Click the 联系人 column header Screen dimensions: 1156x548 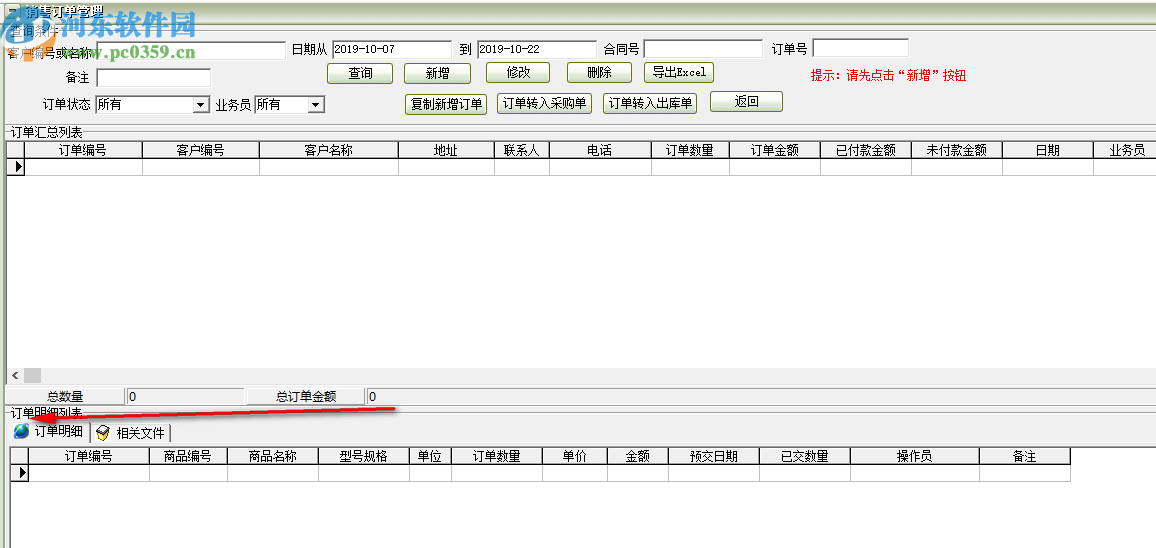(521, 150)
